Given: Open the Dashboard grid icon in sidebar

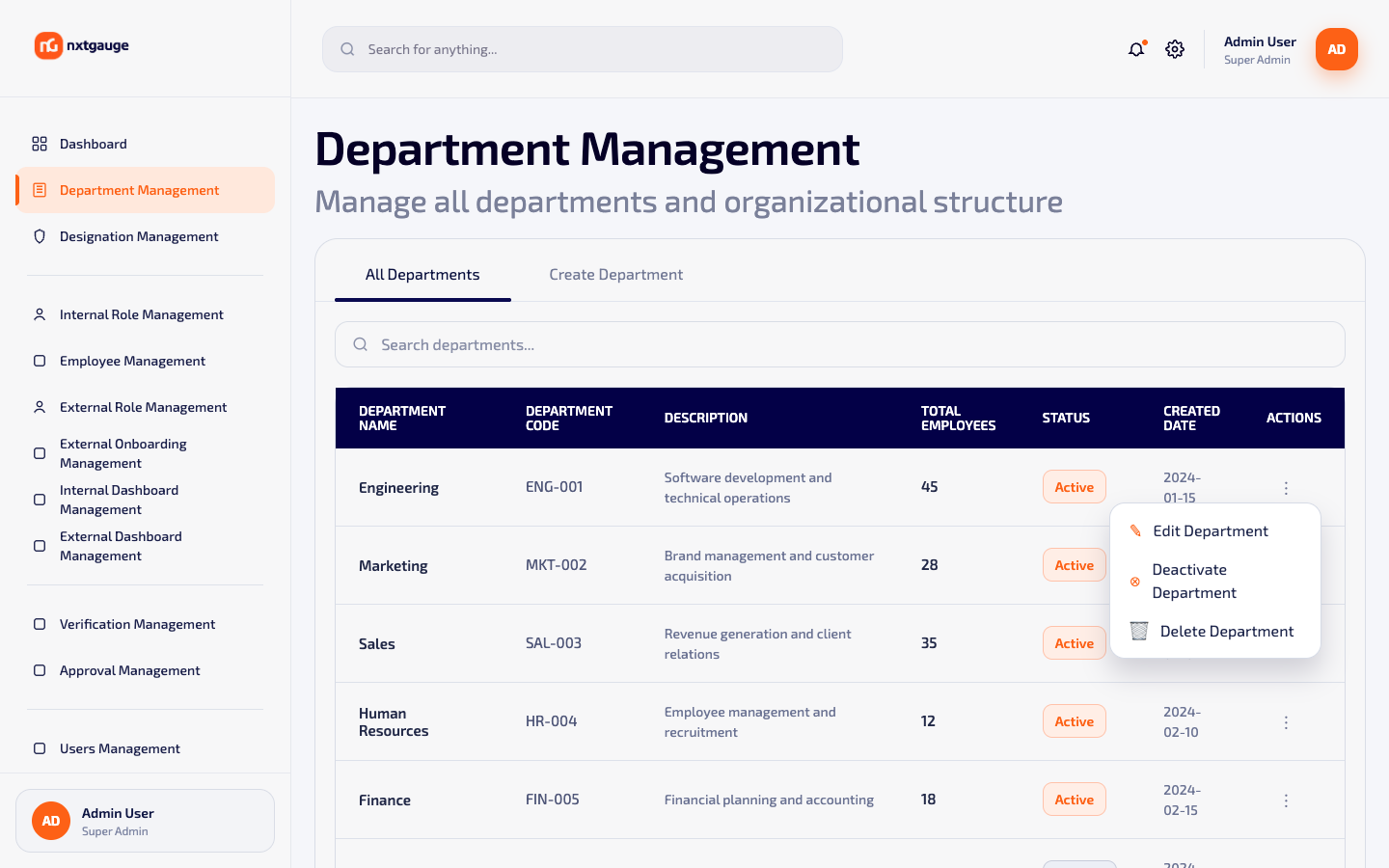Looking at the screenshot, I should (40, 144).
